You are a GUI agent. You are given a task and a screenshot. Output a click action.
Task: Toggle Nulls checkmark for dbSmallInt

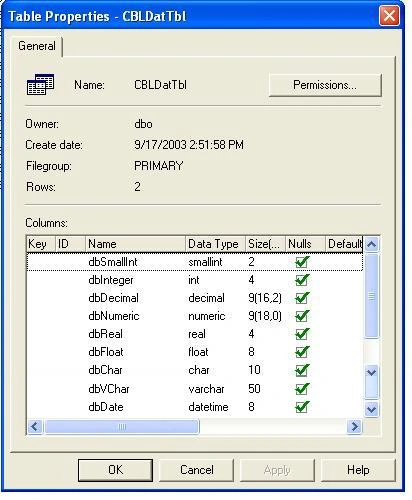click(x=302, y=262)
